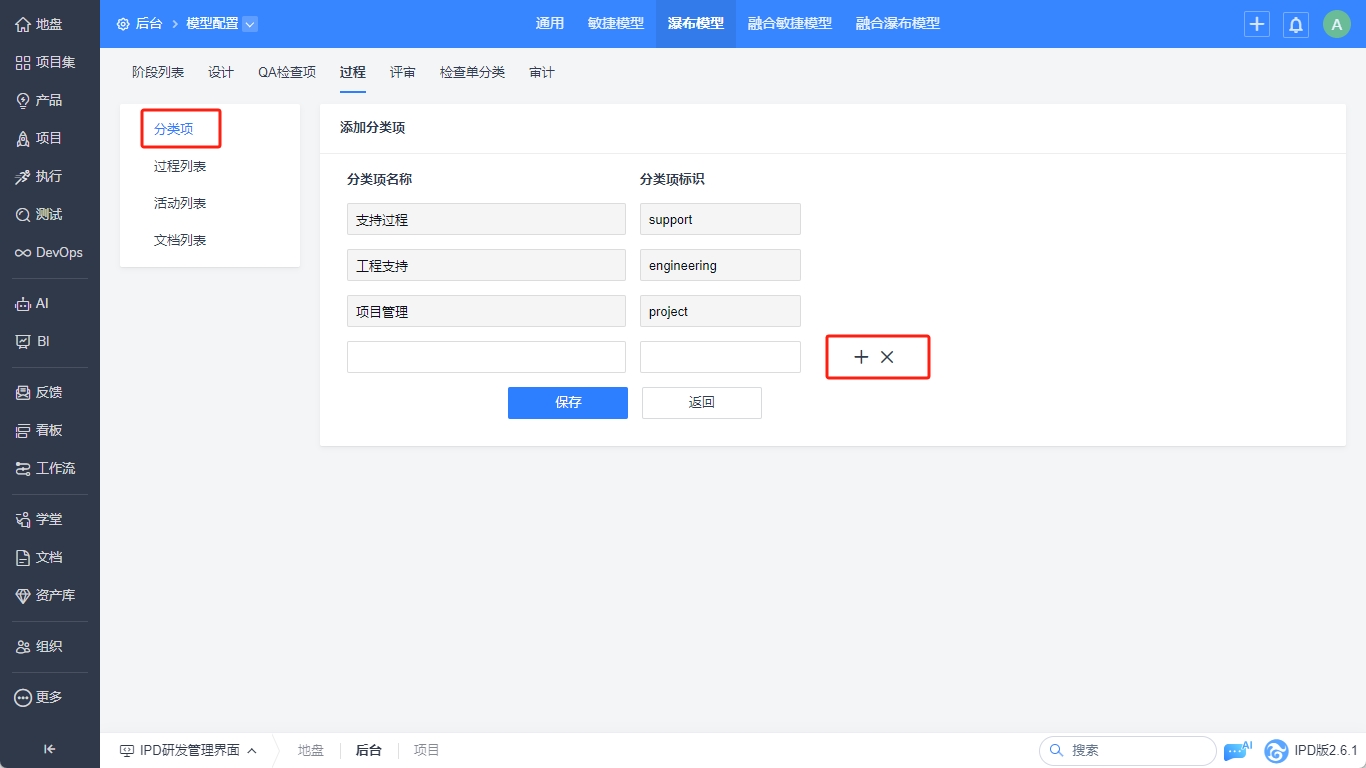Select 活动列表 in the side menu
The width and height of the screenshot is (1366, 768).
(x=180, y=203)
